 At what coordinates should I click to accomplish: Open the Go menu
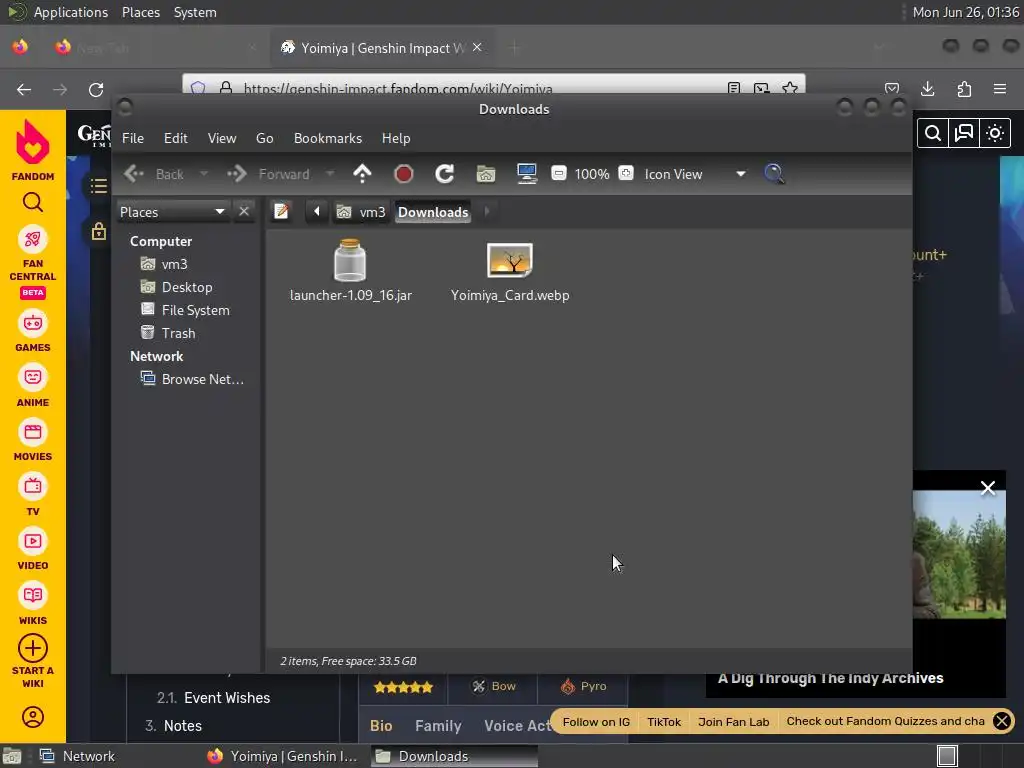click(x=264, y=138)
